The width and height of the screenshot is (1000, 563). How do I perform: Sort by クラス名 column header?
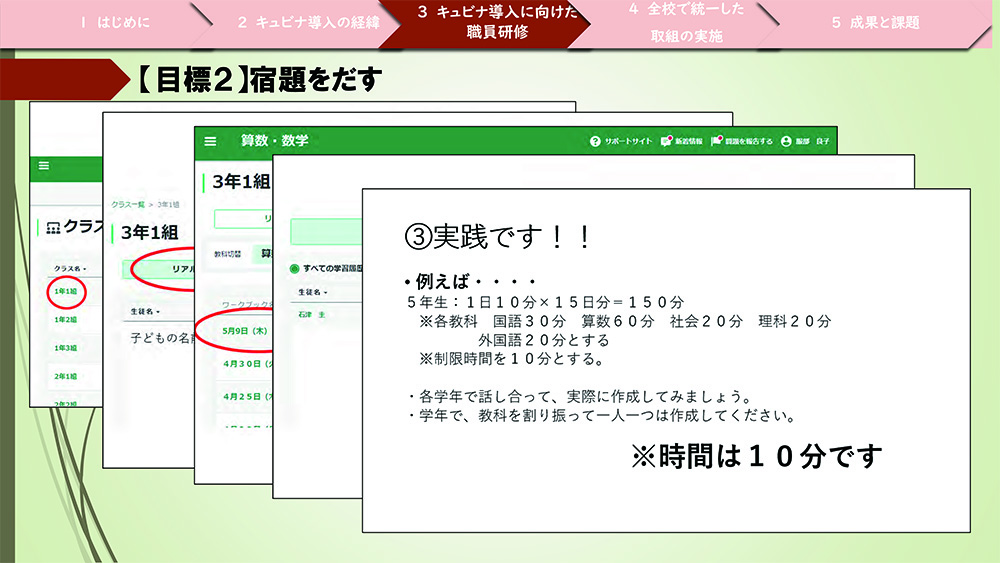point(70,269)
